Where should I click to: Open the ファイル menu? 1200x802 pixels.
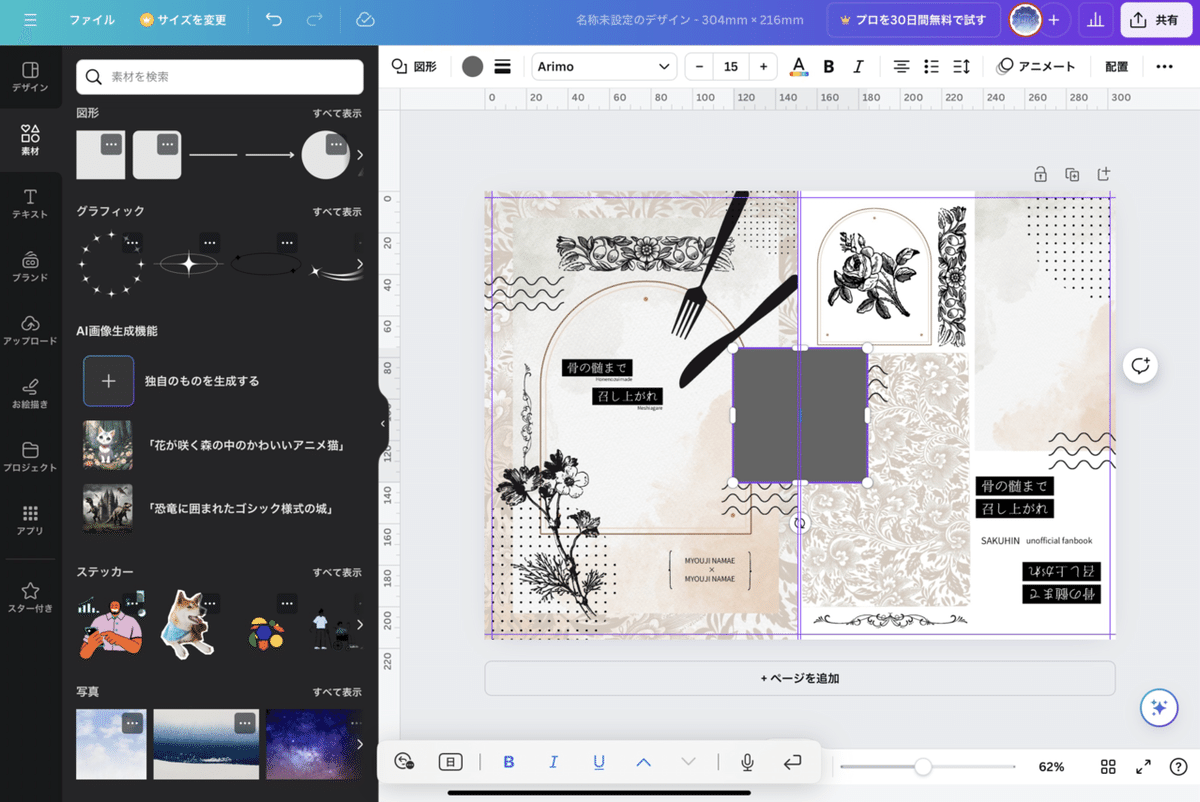[92, 19]
